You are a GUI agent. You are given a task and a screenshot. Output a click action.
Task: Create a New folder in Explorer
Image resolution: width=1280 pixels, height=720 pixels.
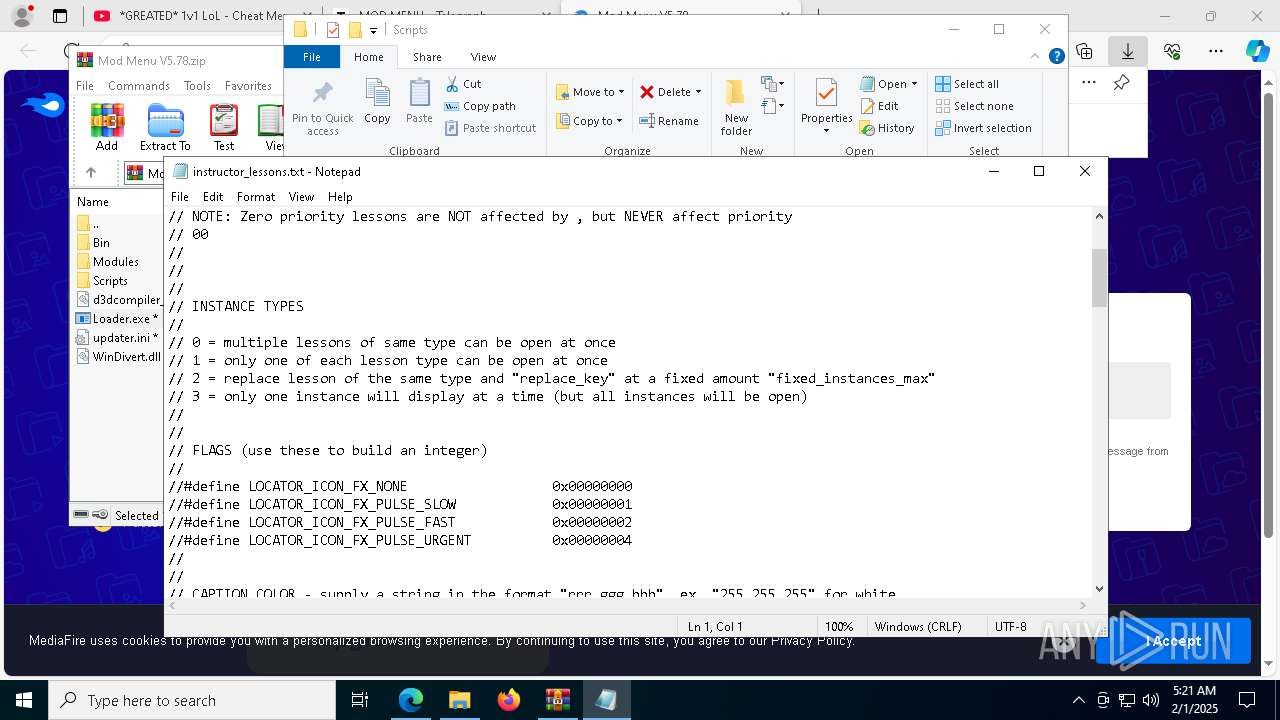tap(736, 107)
